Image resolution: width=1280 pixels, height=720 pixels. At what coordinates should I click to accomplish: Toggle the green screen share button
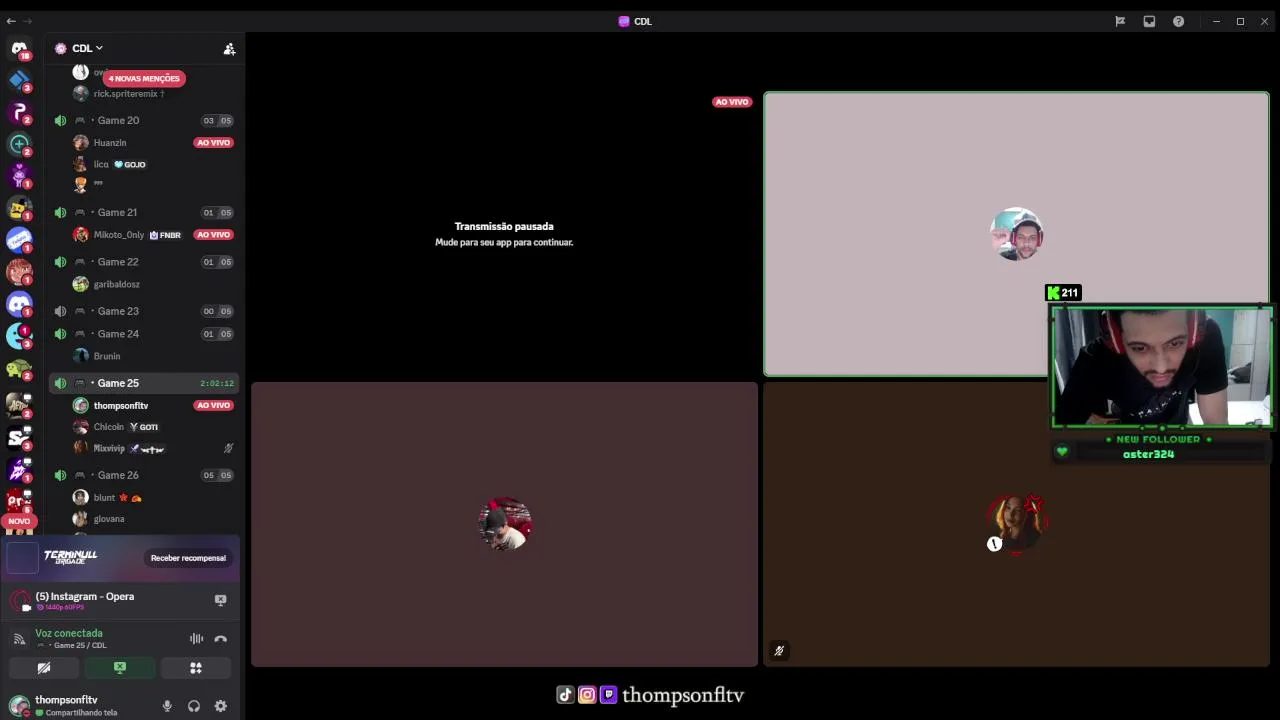[120, 668]
